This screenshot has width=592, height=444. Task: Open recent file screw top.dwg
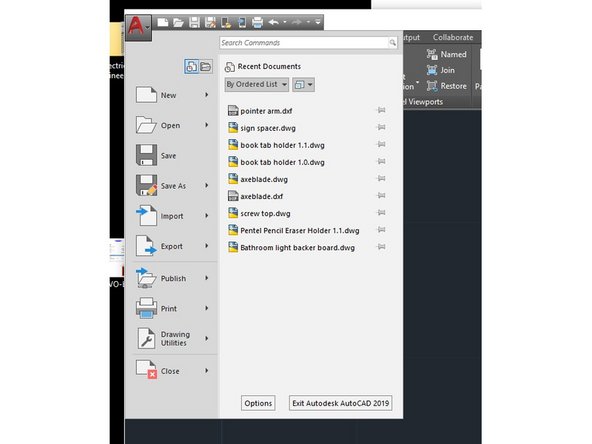[259, 213]
